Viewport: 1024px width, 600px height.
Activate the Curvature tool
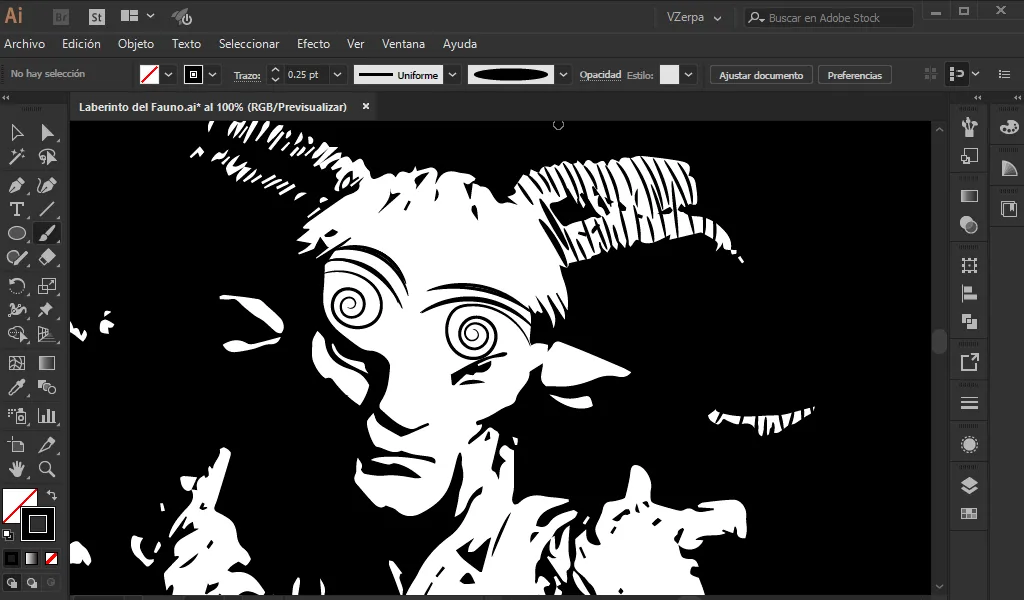coord(47,185)
